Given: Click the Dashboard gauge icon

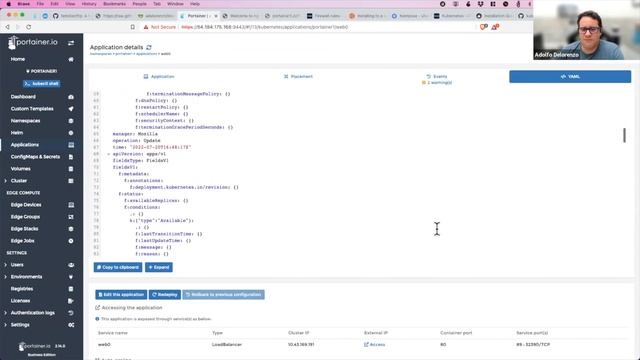Looking at the screenshot, I should coord(71,97).
